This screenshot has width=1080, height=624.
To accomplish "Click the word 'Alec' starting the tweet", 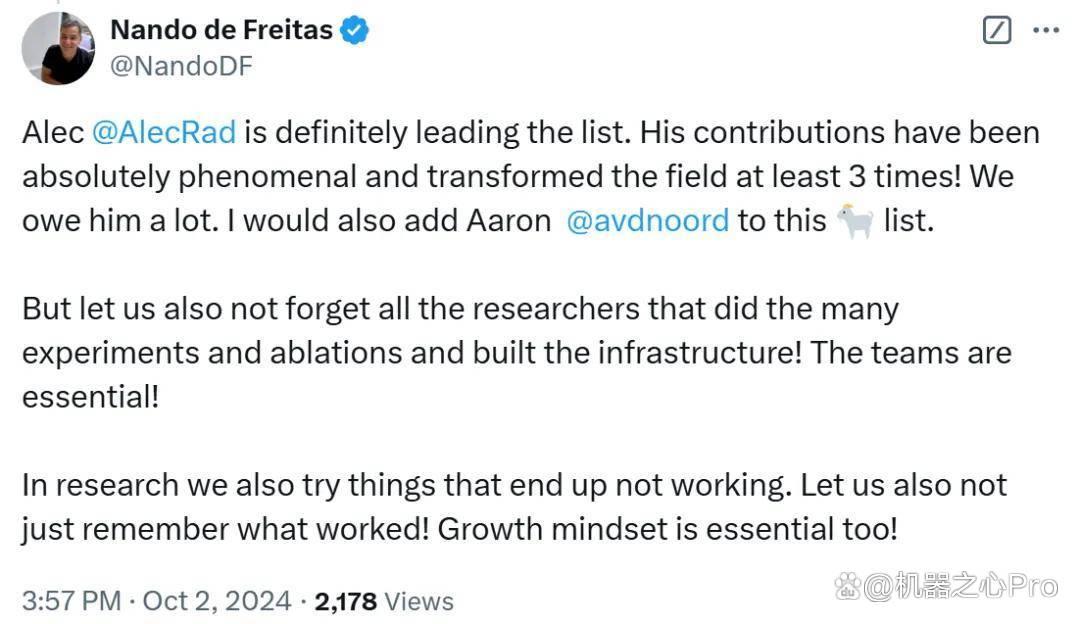I will click(x=53, y=132).
